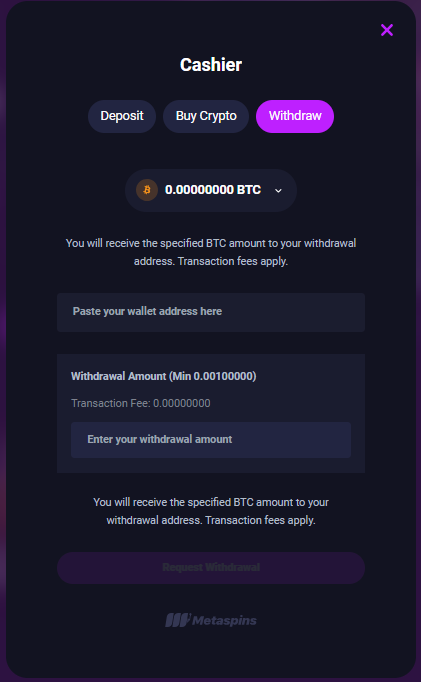
Task: Open the Buy Crypto tab
Action: pyautogui.click(x=206, y=116)
